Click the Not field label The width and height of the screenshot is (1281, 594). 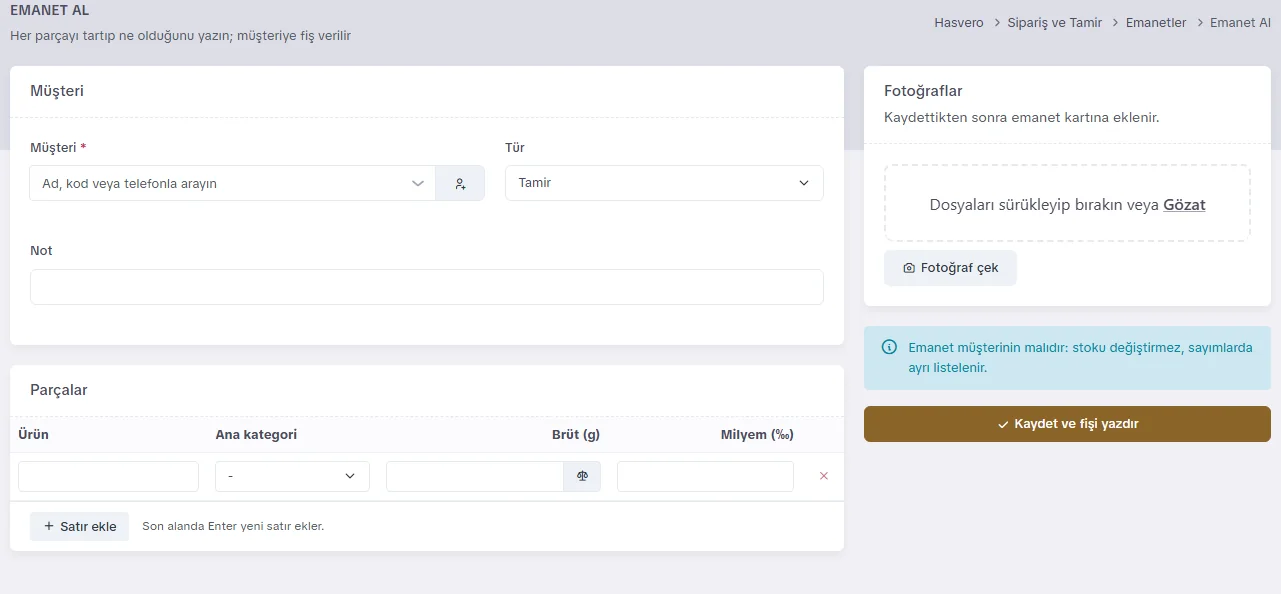41,251
